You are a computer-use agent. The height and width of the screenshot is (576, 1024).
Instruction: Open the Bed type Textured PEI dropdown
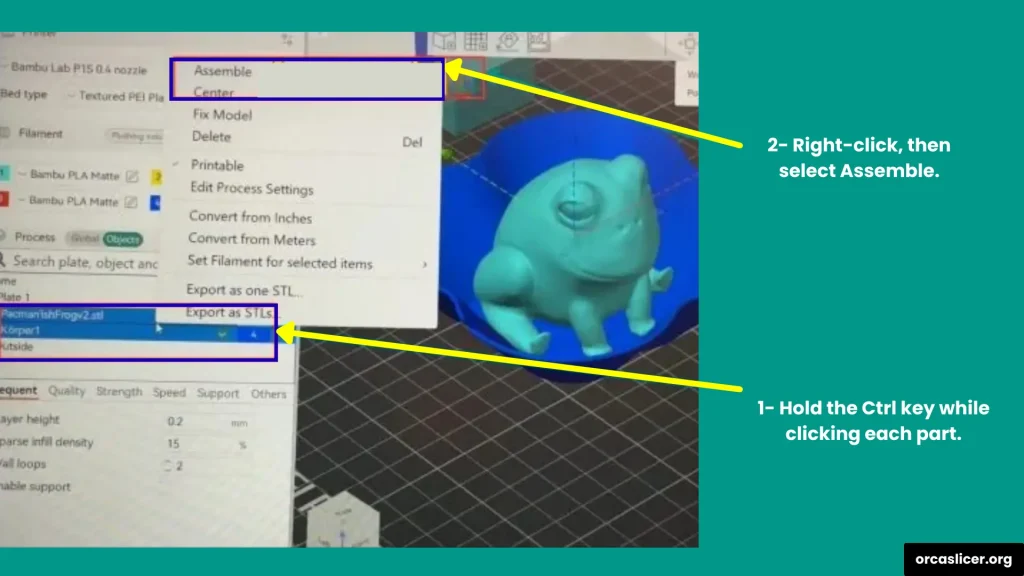(x=116, y=96)
